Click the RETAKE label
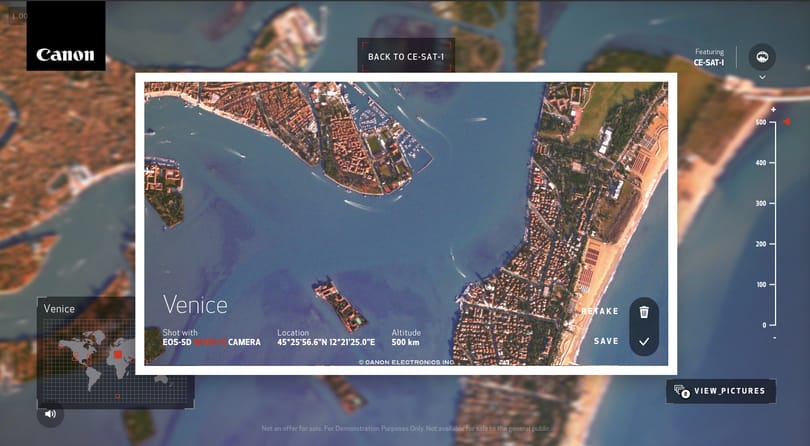Viewport: 810px width, 446px height. coord(600,311)
